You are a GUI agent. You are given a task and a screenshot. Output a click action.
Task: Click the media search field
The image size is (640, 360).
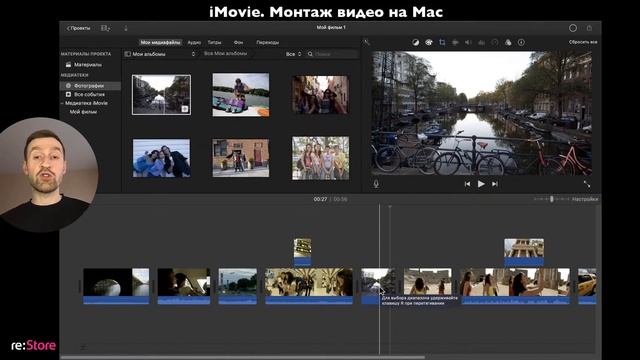tap(333, 54)
